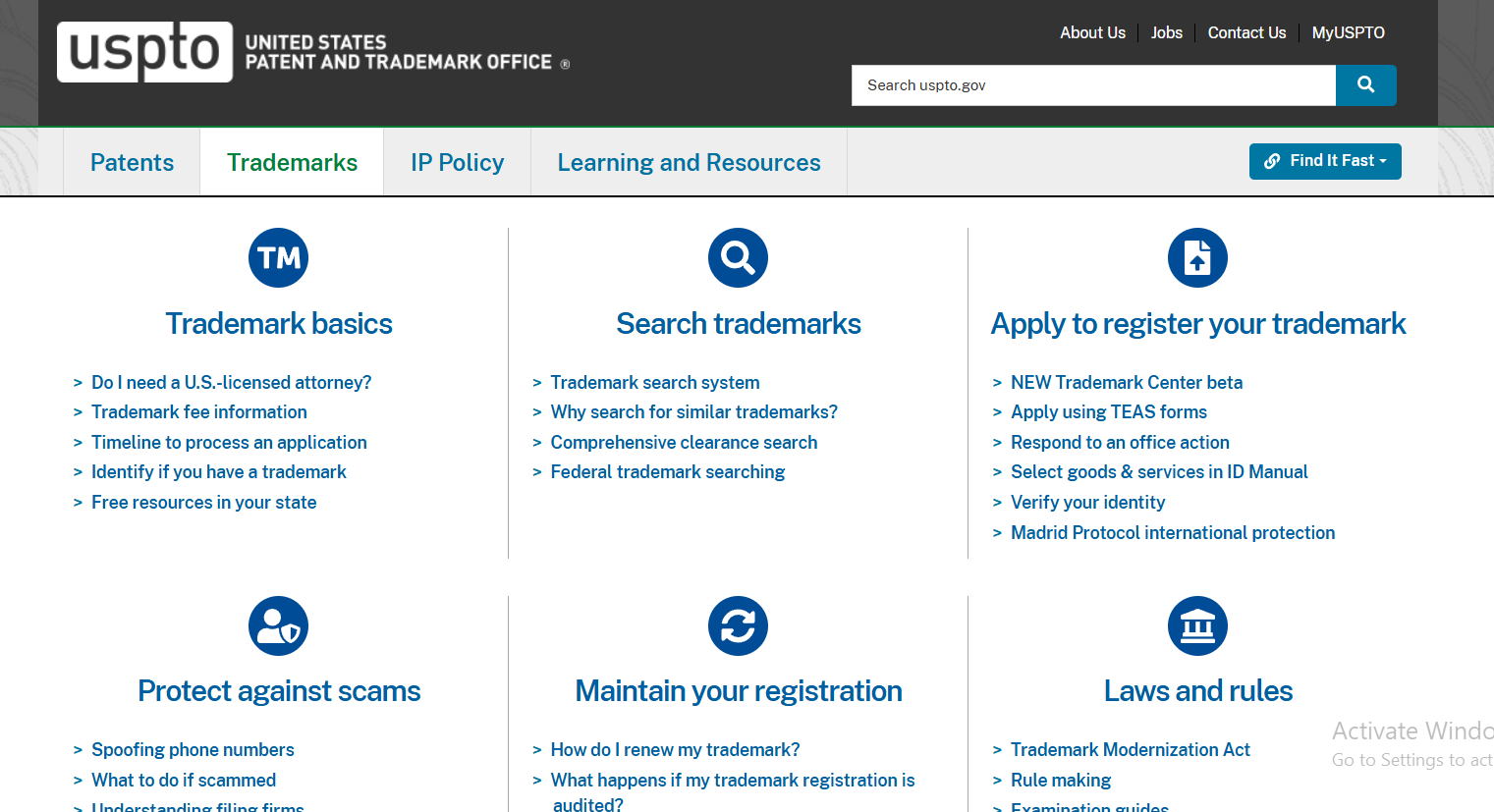Open MyUSPTO link
Viewport: 1494px width, 812px height.
pyautogui.click(x=1348, y=32)
